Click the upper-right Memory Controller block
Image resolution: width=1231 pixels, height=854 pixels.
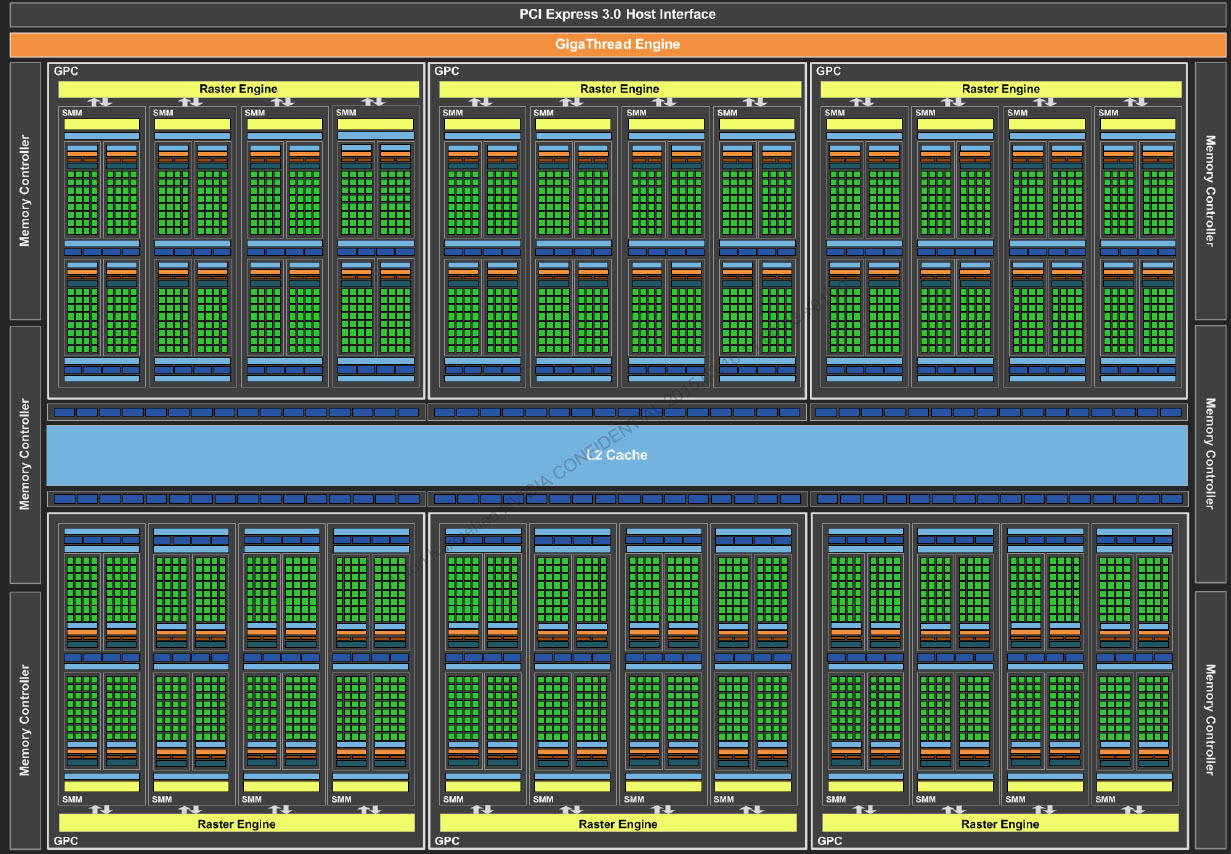point(1210,191)
